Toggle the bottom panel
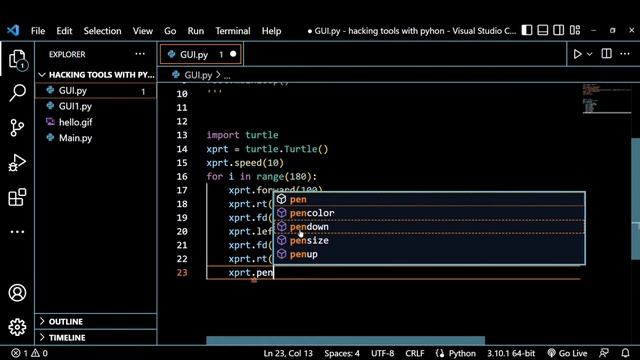This screenshot has height=360, width=640. [542, 30]
